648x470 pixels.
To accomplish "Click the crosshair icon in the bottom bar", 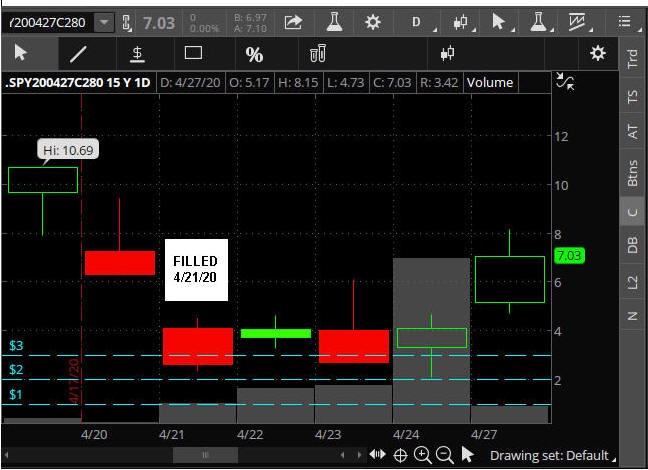I will coord(400,456).
